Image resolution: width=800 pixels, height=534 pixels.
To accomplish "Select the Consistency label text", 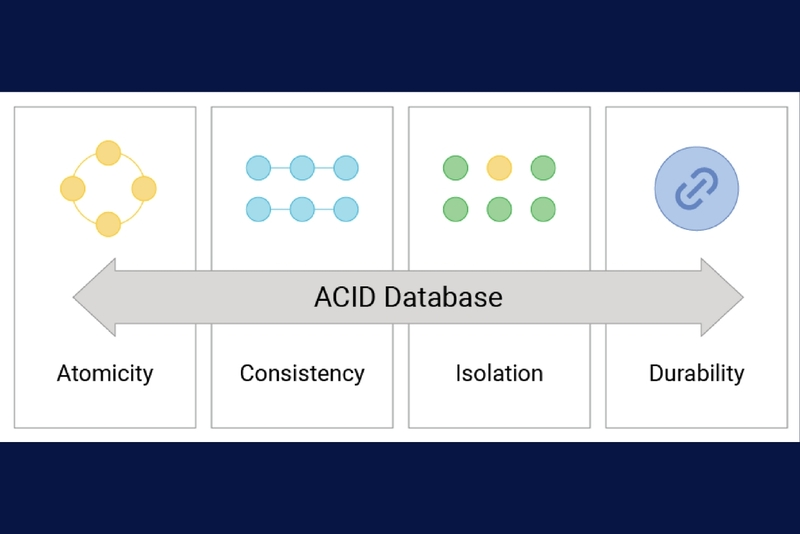I will click(x=302, y=374).
